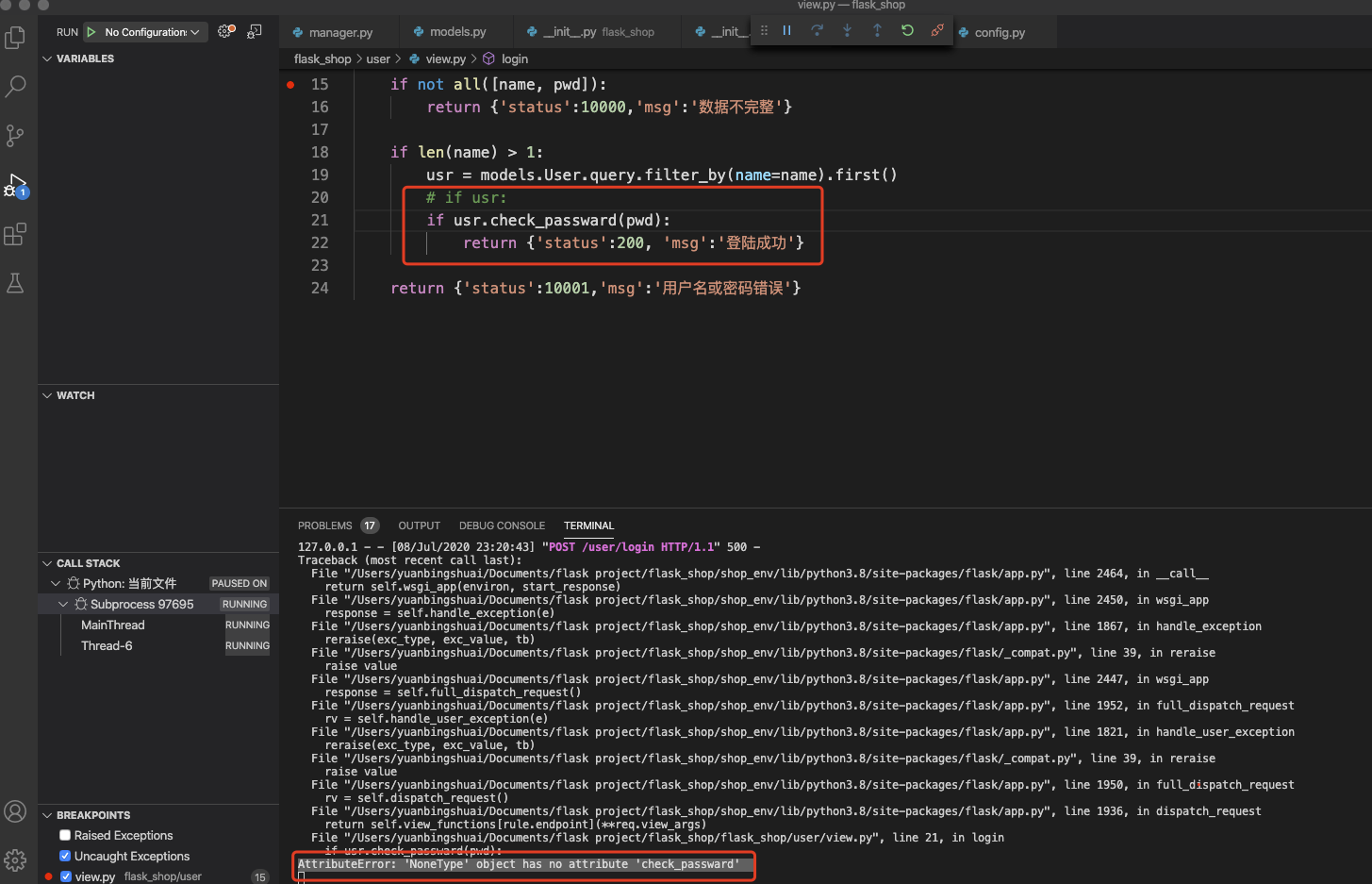The image size is (1372, 884).
Task: Click the view.py line 21 traceback entry
Action: pos(657,838)
